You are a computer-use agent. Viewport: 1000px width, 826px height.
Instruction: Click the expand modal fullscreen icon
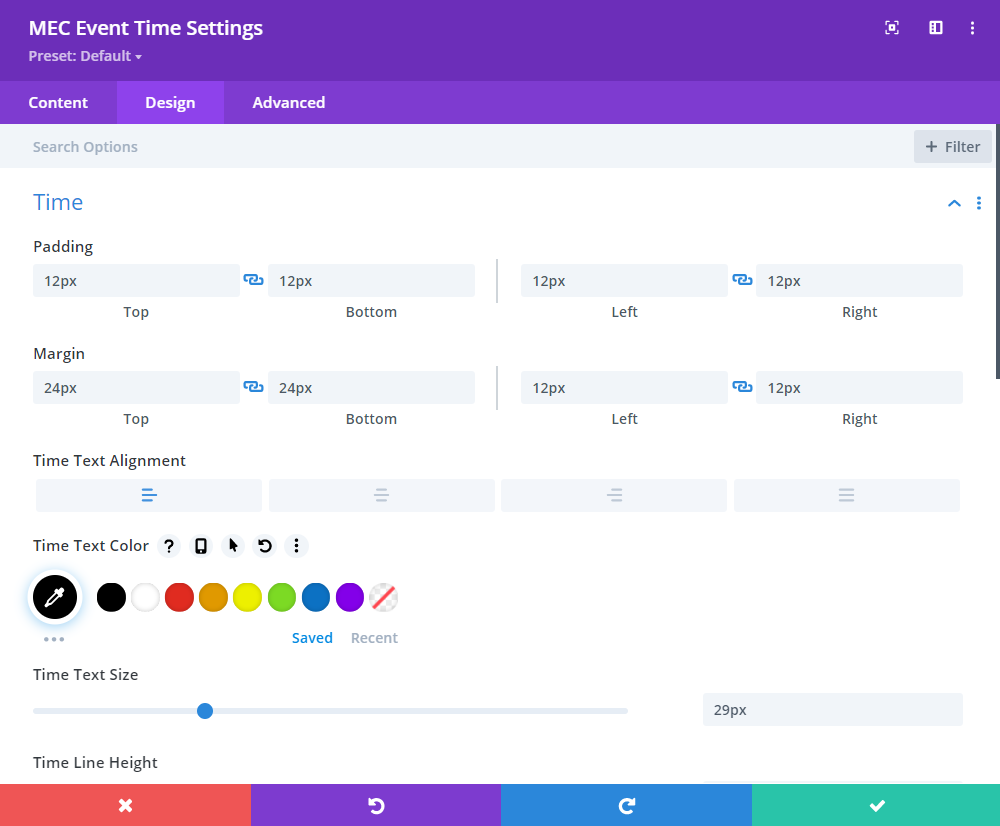(892, 28)
